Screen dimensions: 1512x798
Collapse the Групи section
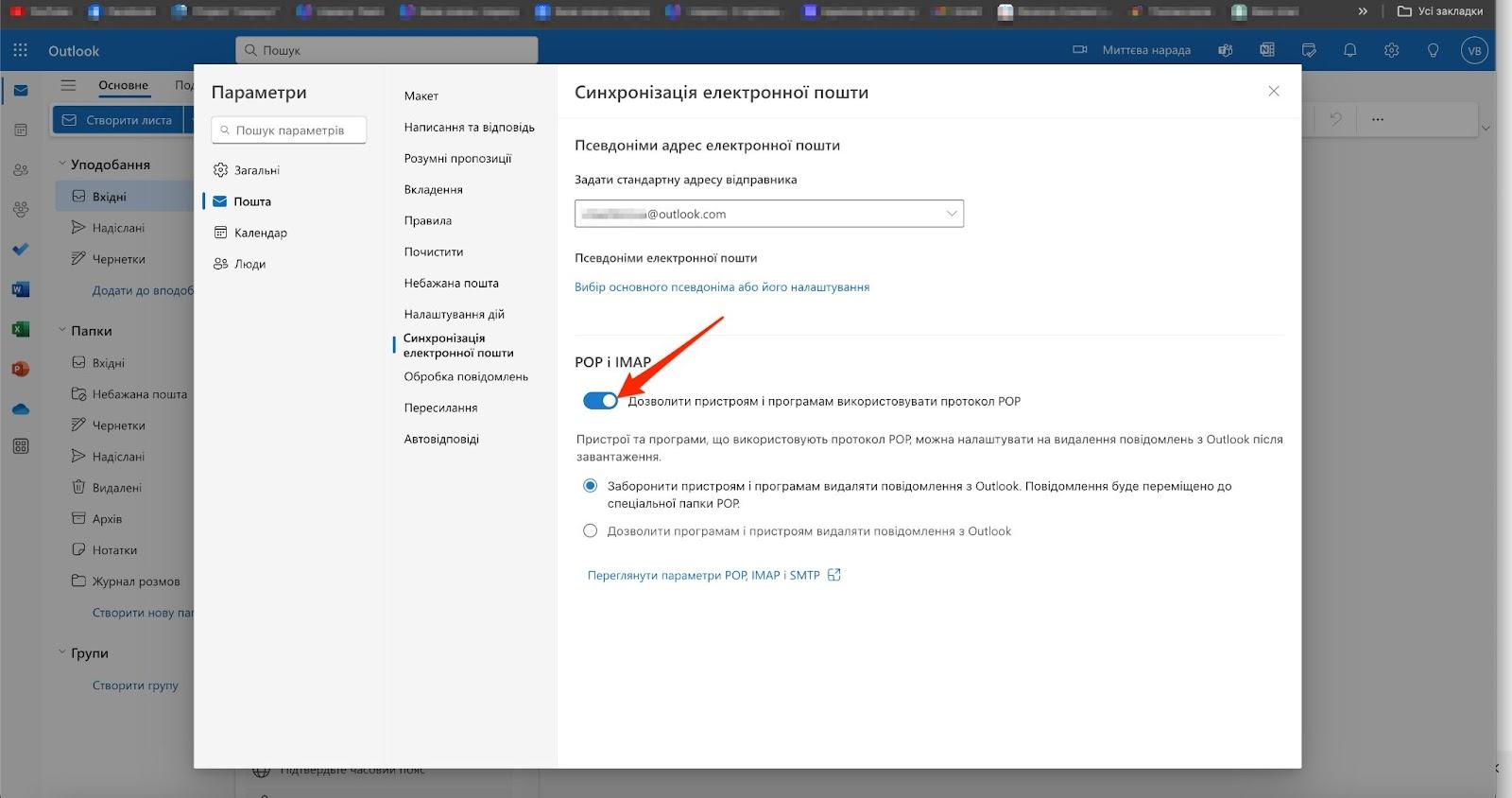point(62,652)
